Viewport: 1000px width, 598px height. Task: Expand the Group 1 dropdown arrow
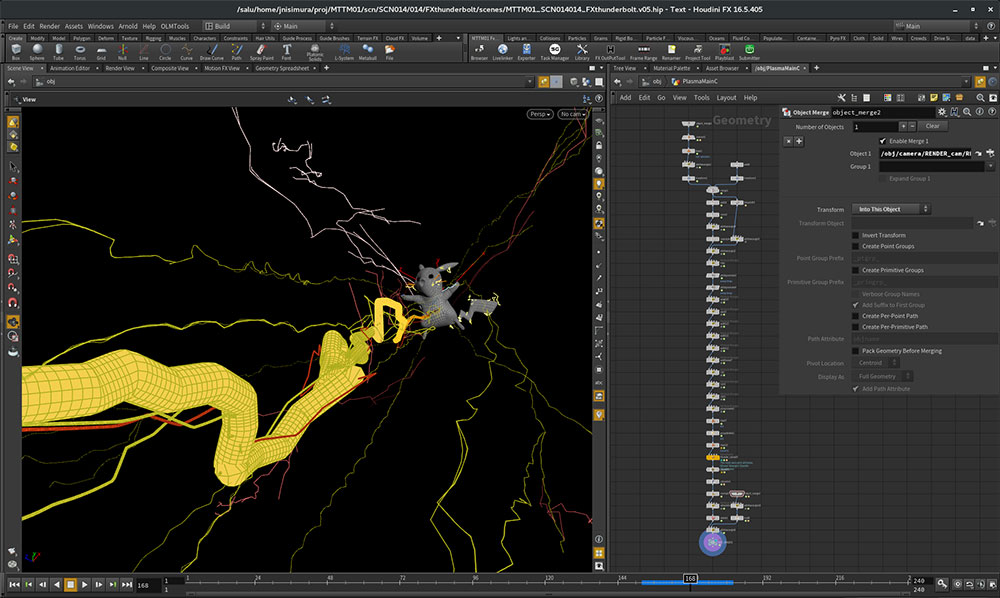click(x=990, y=166)
